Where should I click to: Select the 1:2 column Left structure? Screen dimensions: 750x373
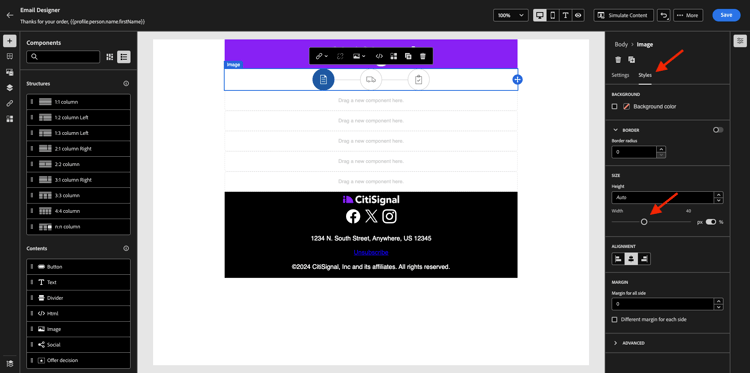click(x=78, y=118)
